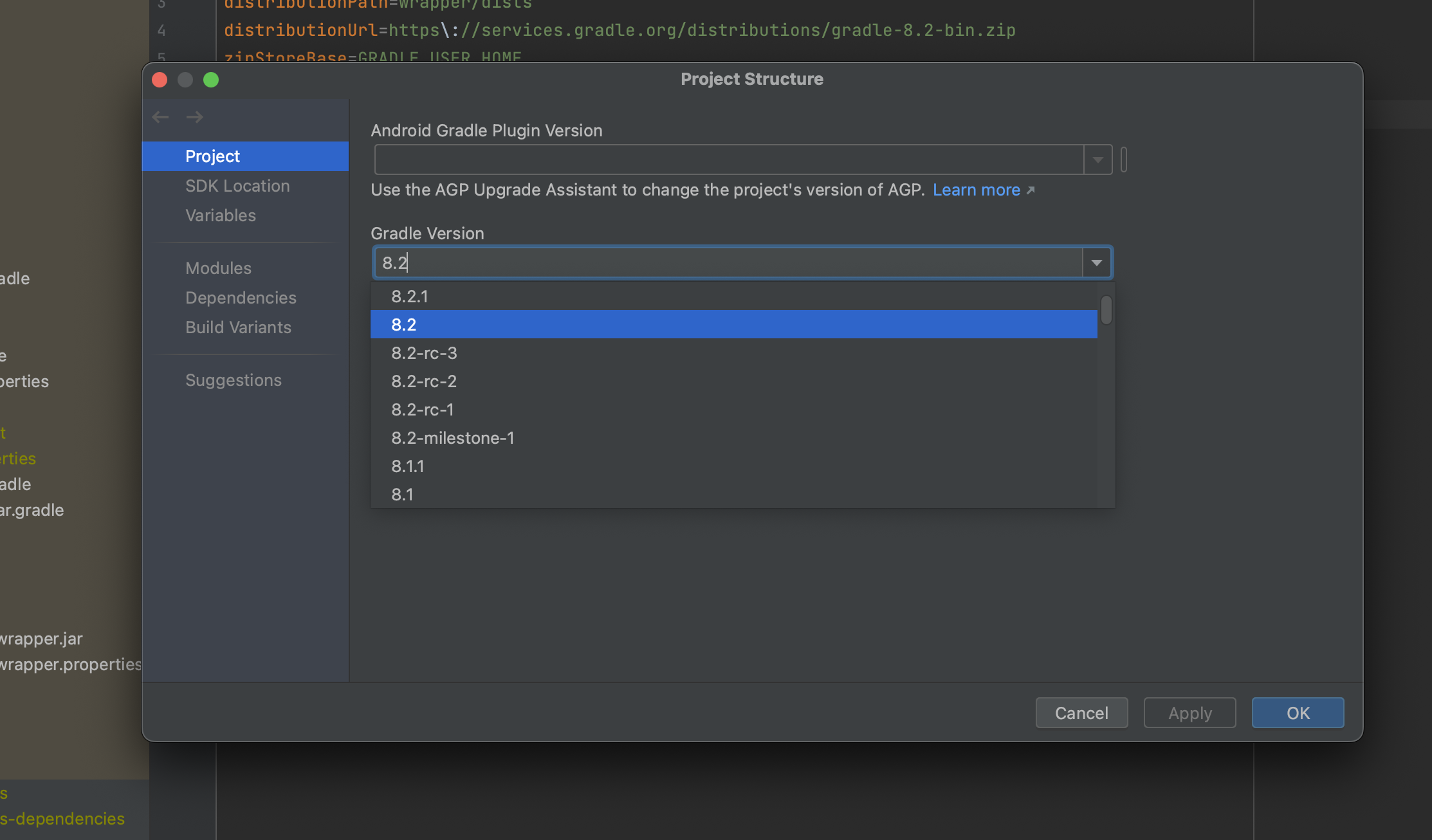
Task: Choose Gradle version 8.1
Action: click(734, 494)
